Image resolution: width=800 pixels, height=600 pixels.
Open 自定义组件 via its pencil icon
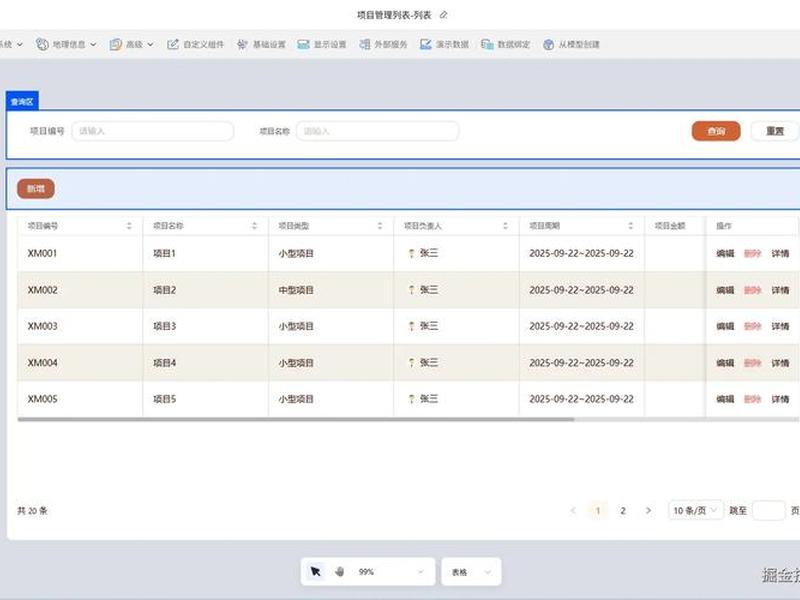(173, 44)
